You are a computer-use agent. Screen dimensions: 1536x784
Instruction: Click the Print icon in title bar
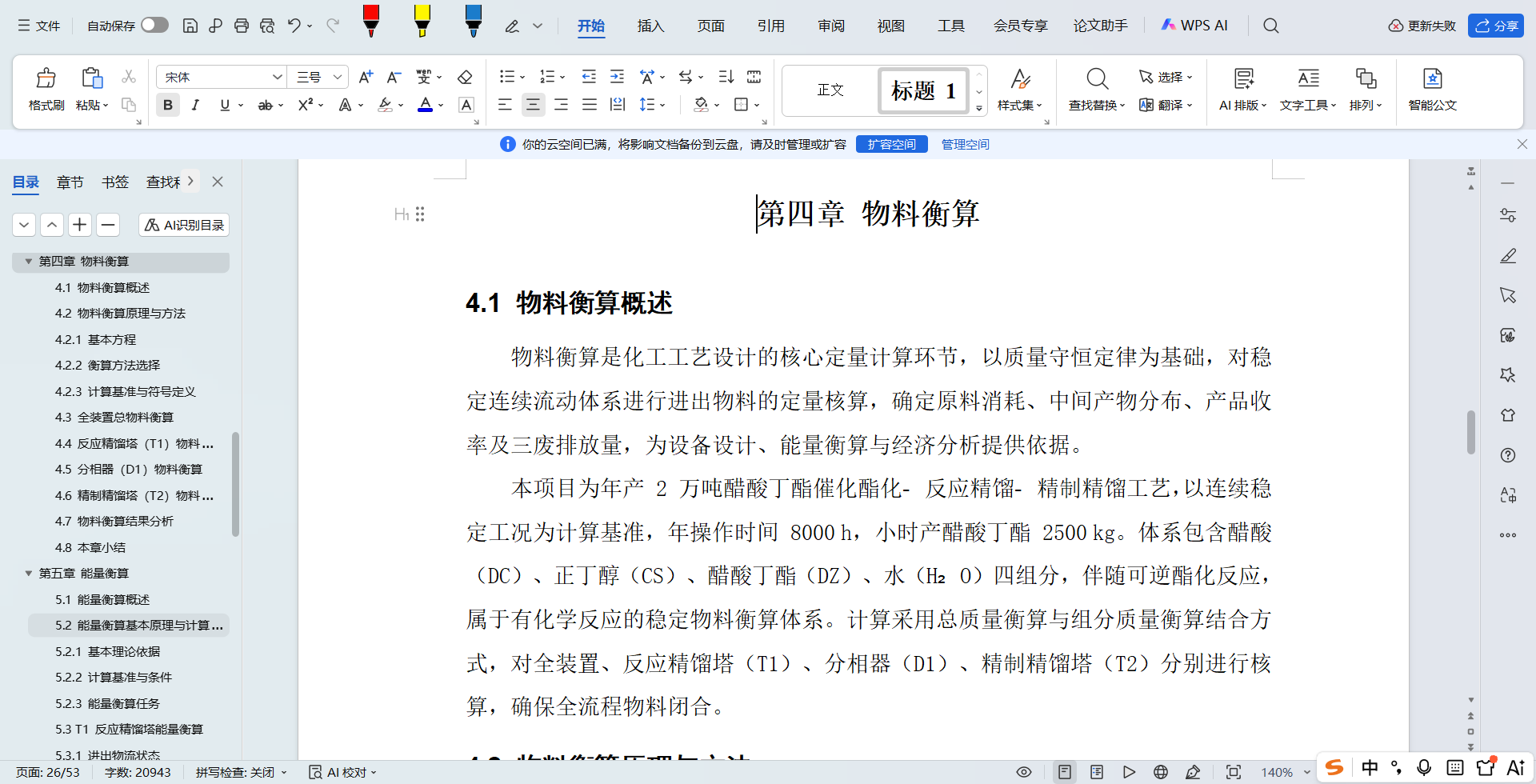tap(241, 26)
